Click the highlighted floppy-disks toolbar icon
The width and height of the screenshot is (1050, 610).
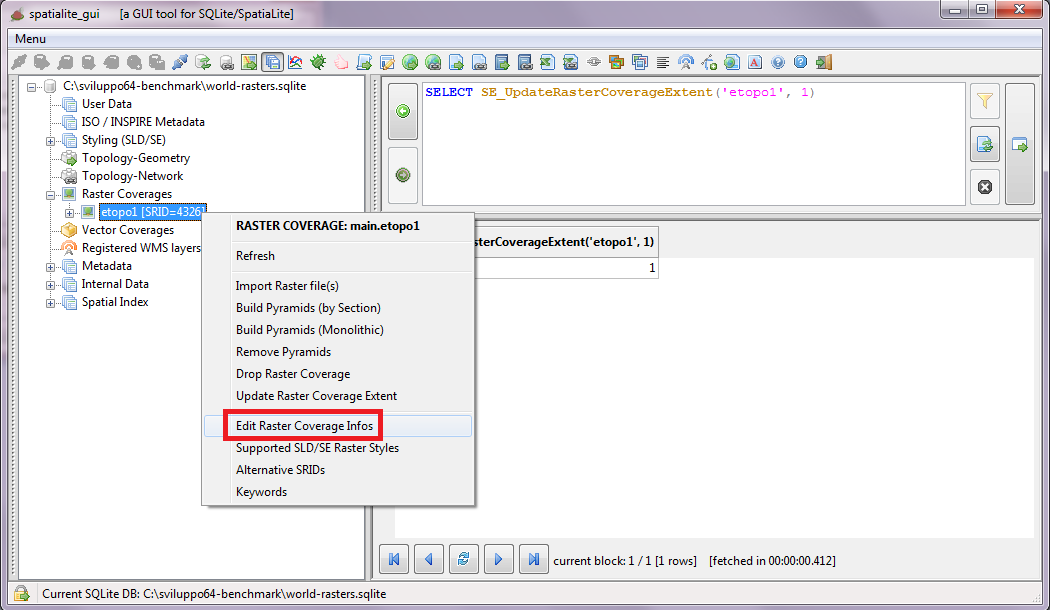click(x=273, y=62)
